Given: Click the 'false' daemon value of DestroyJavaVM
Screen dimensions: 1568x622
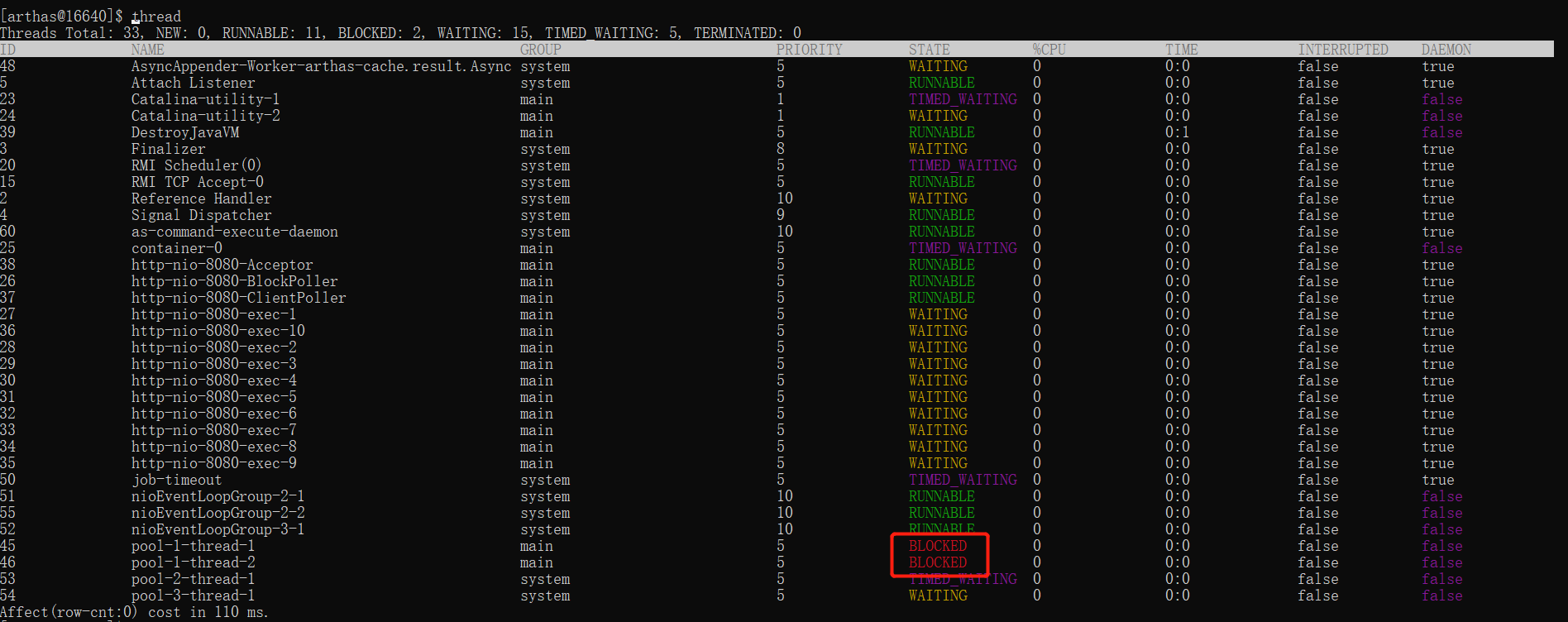Looking at the screenshot, I should [1442, 132].
